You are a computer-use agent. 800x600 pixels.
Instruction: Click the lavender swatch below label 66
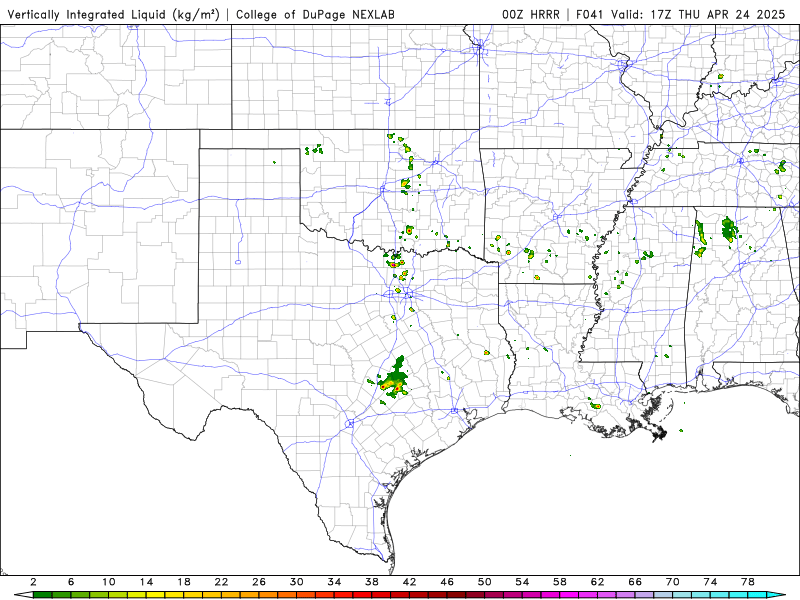[x=644, y=595]
